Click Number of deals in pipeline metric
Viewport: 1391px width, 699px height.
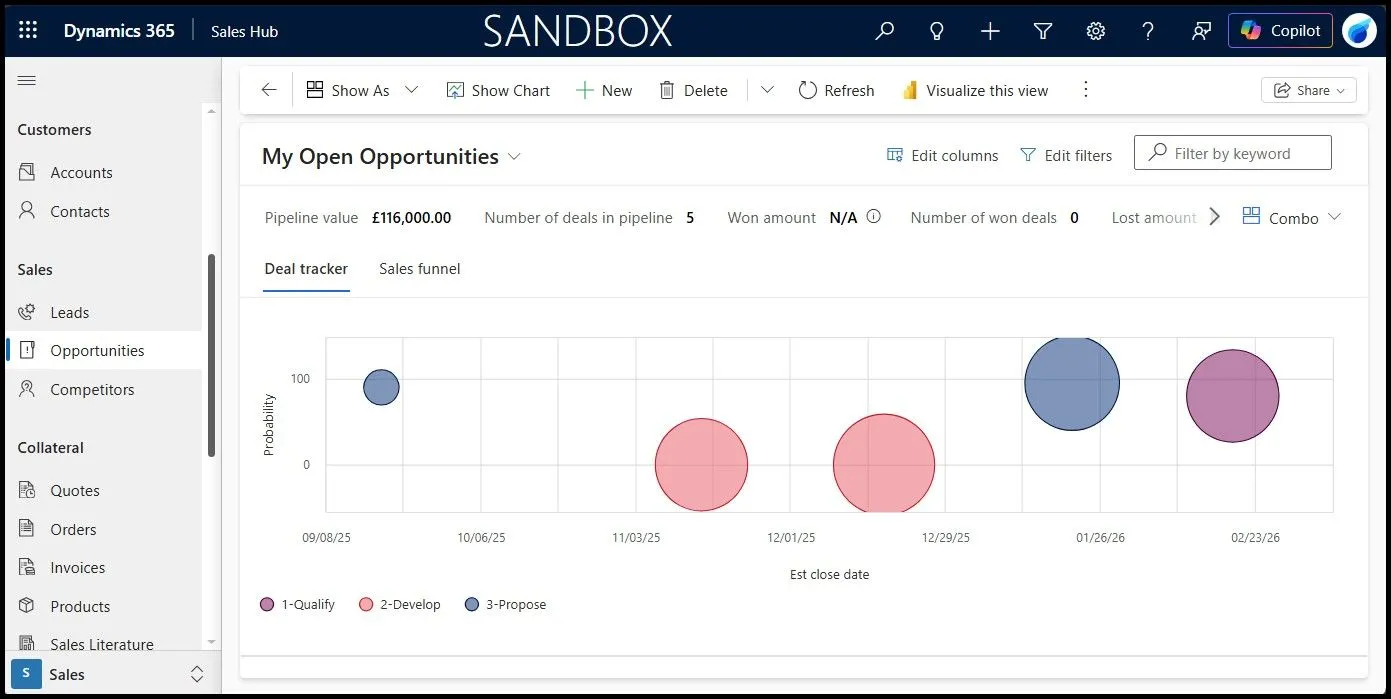point(589,217)
